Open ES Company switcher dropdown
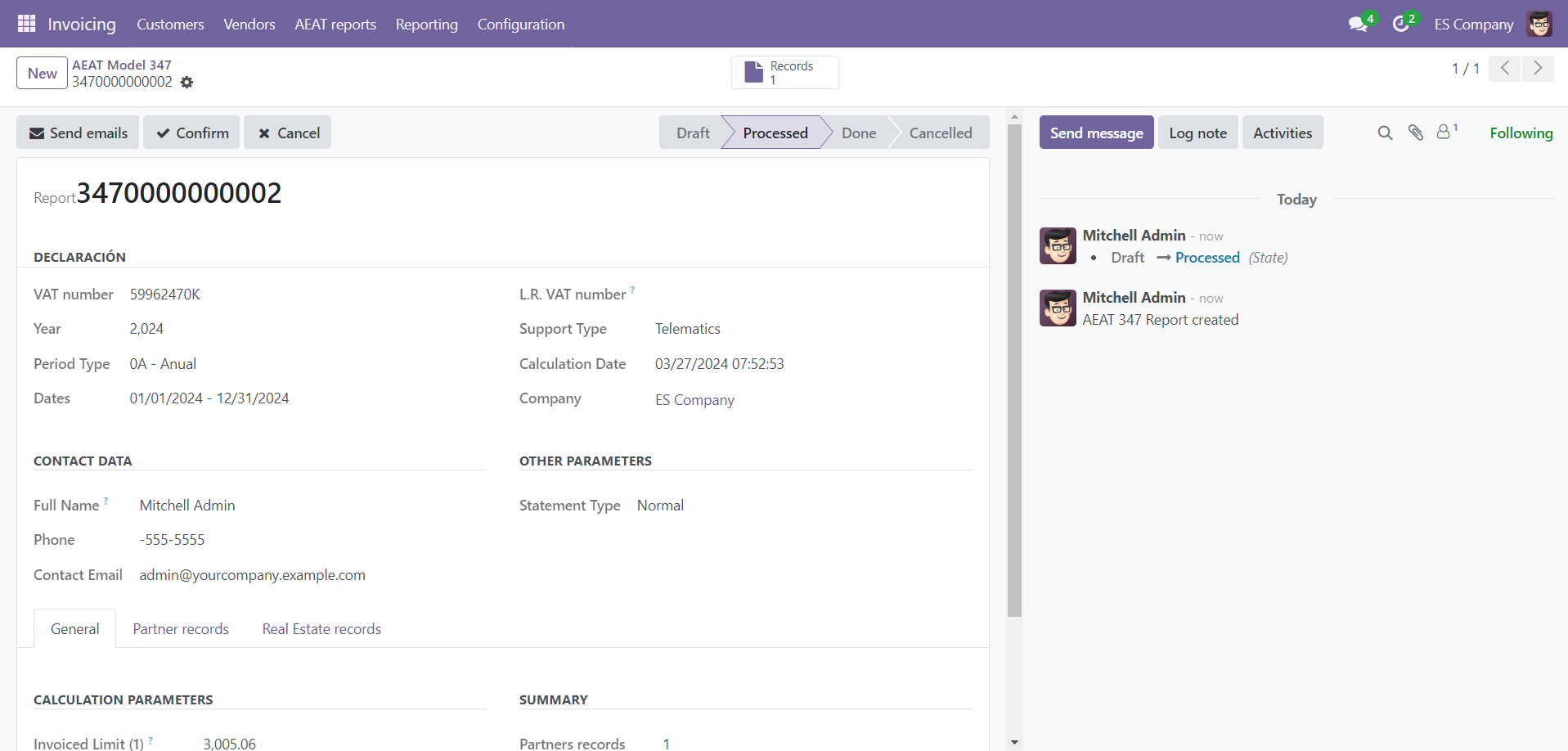This screenshot has height=751, width=1568. point(1473,24)
